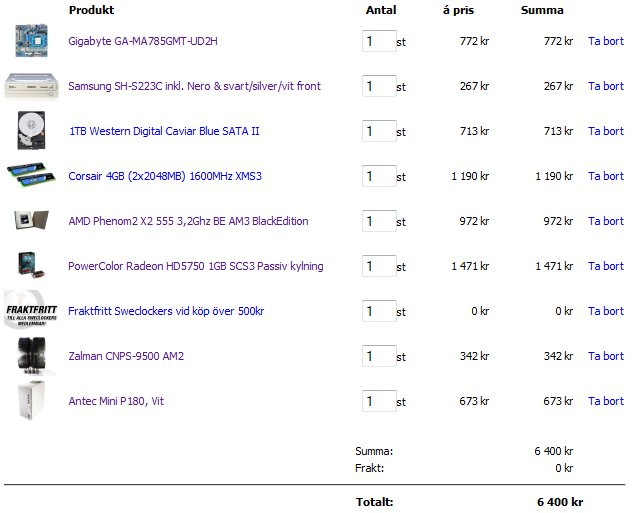Click quantity field for Corsair 4GB memory

coord(378,176)
